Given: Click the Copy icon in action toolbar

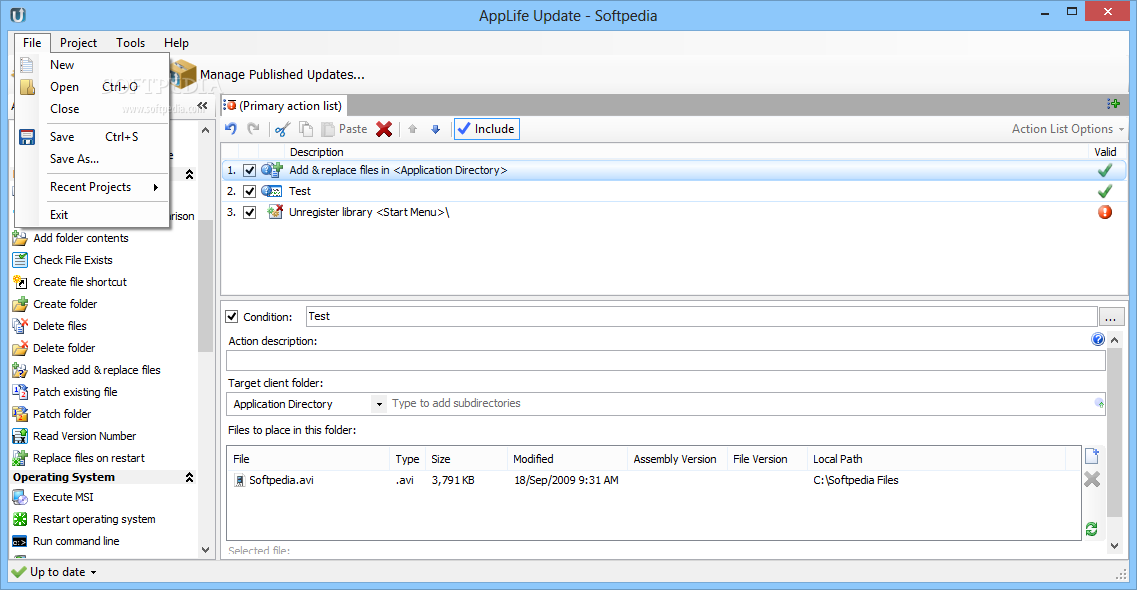Looking at the screenshot, I should [x=306, y=129].
